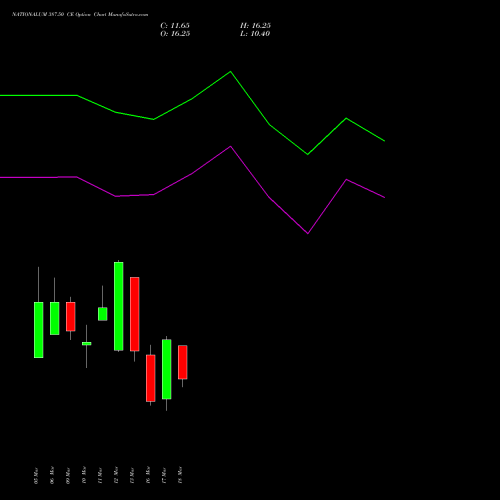Select the red candle above 18 Mar
Screen dimensions: 500x500
183,362
